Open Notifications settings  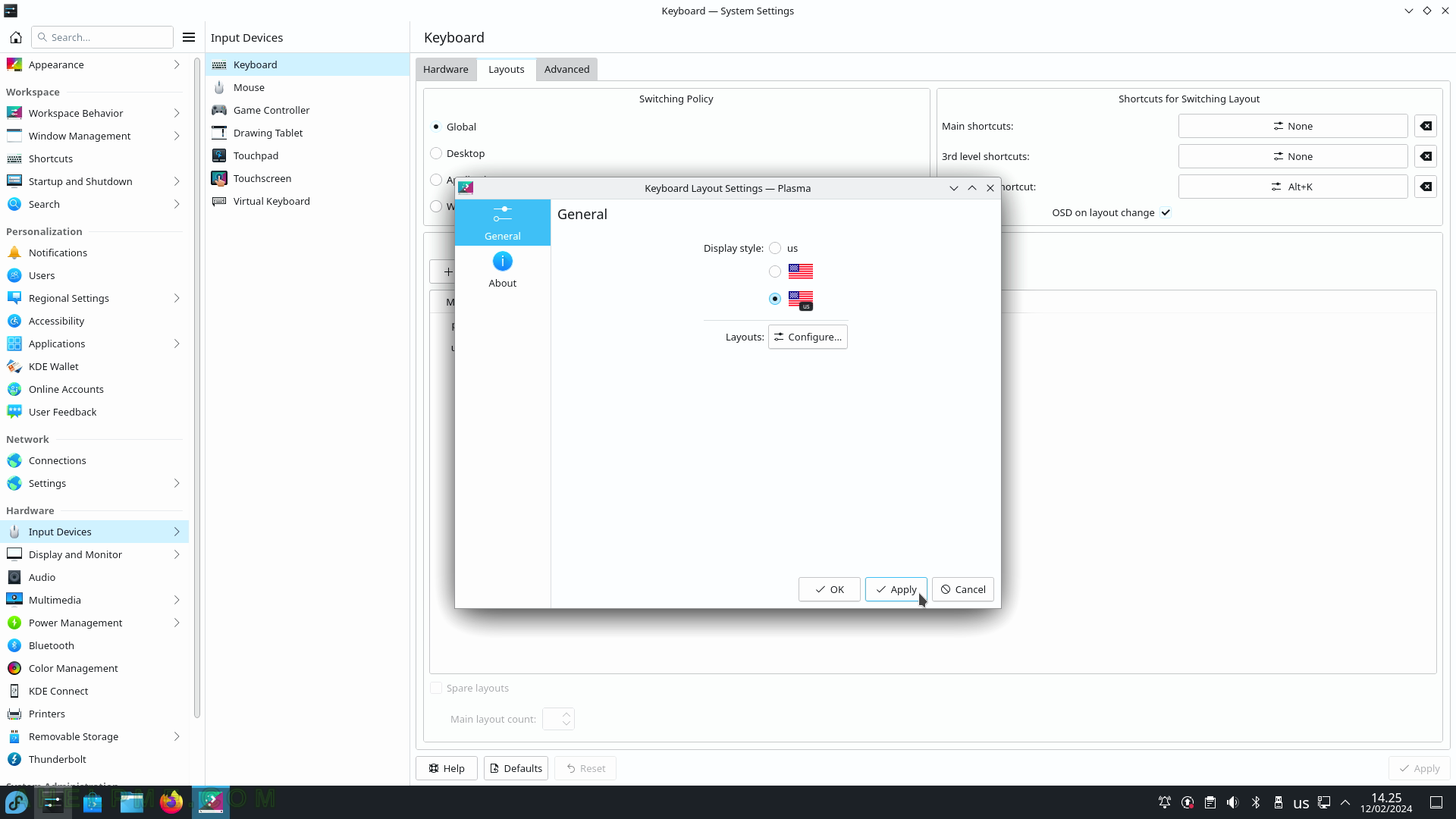(94, 253)
